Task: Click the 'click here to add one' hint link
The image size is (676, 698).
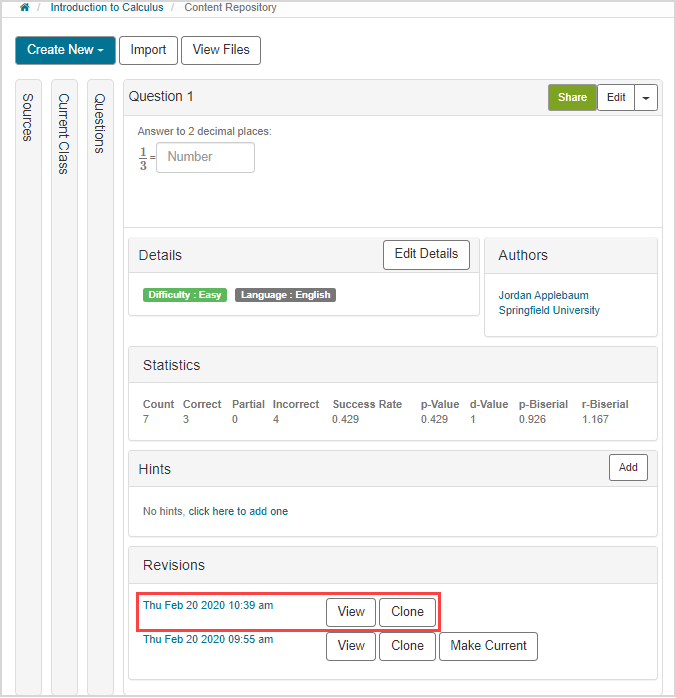Action: (x=238, y=511)
